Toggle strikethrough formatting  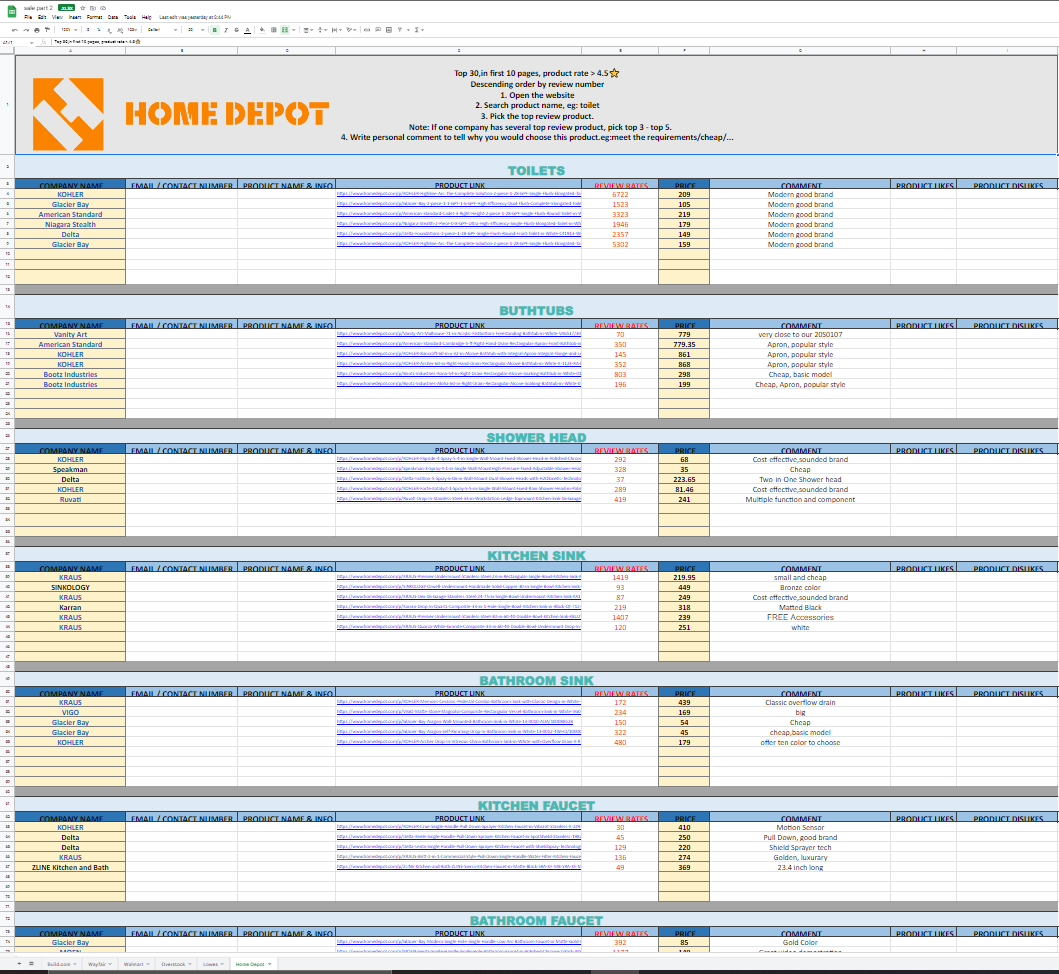click(236, 30)
